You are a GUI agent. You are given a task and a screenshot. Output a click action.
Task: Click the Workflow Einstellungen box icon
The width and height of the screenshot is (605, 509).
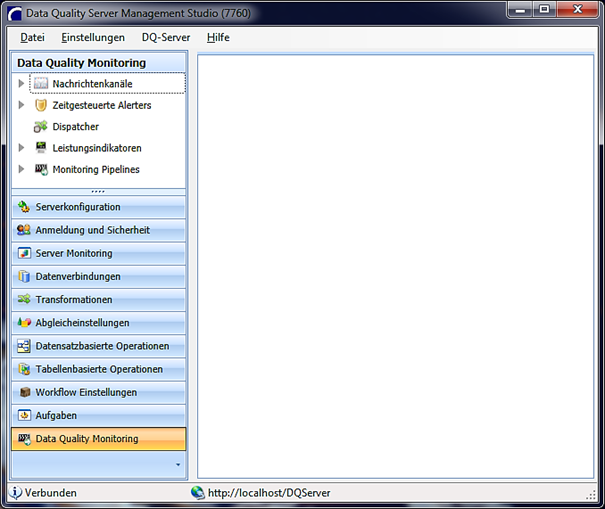coord(25,392)
